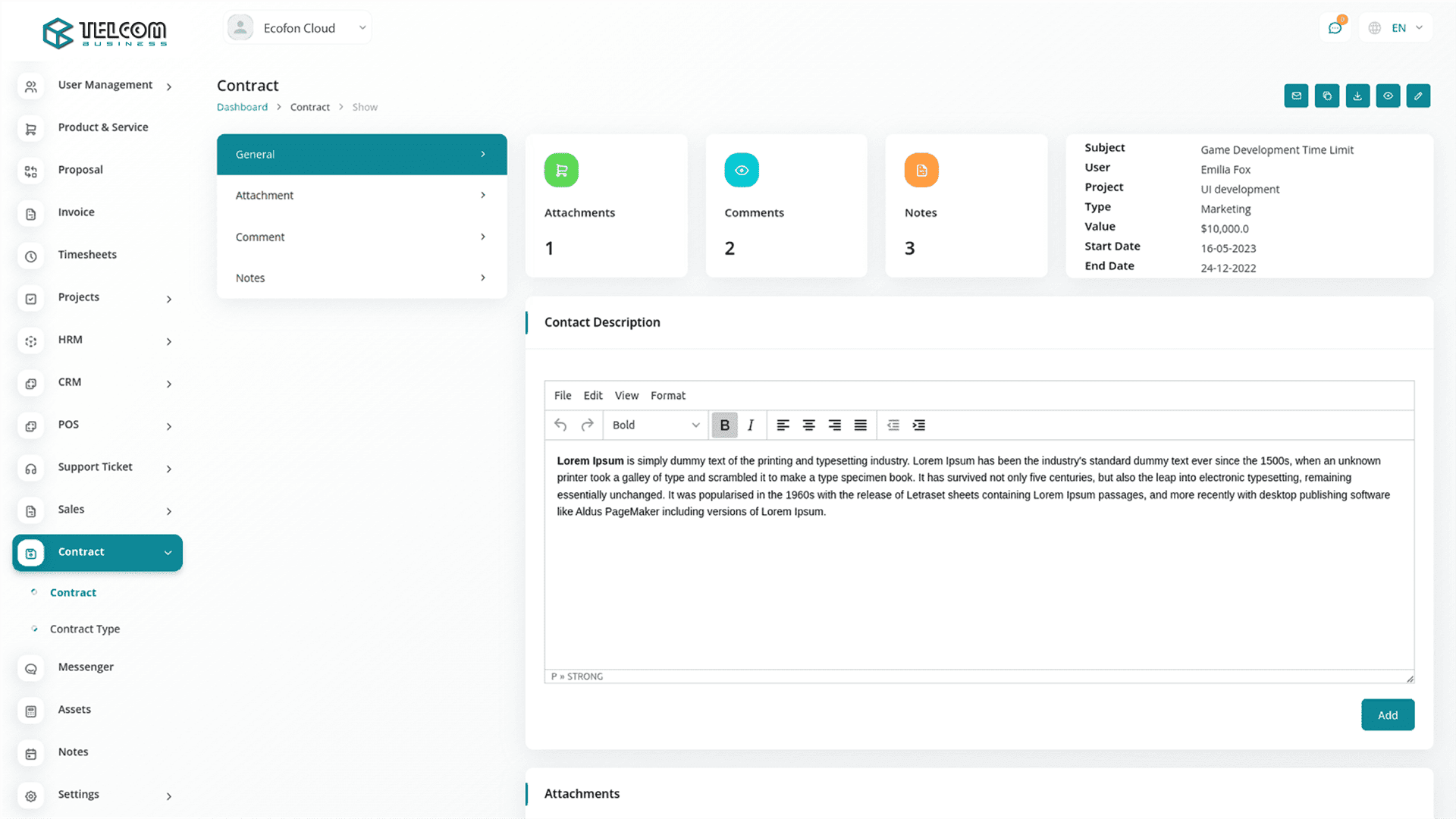Click the email icon button at top right
This screenshot has width=1456, height=819.
[x=1296, y=96]
